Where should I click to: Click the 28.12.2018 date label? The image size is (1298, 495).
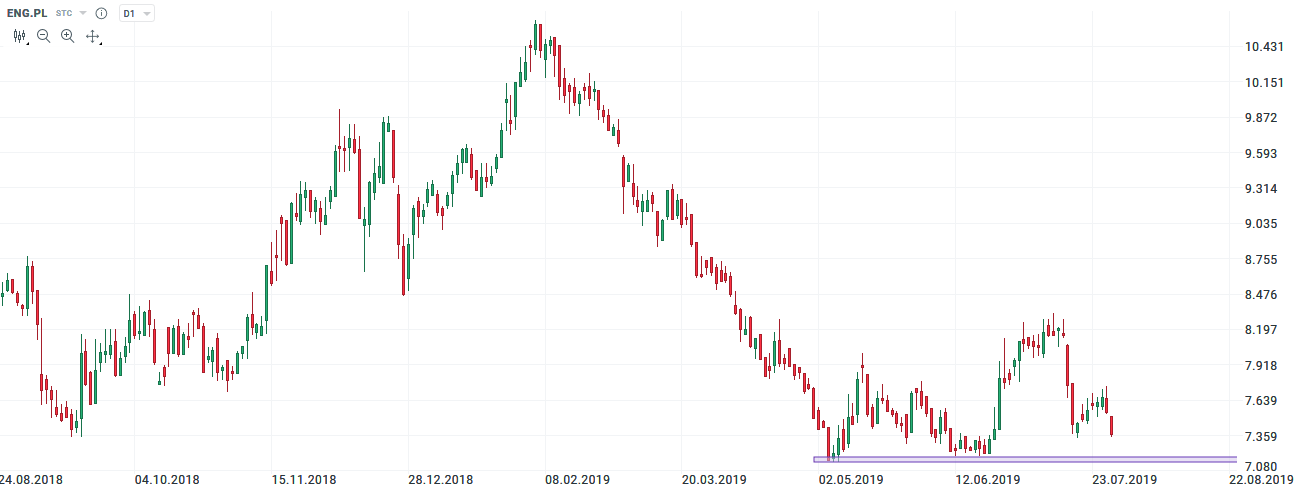click(x=442, y=480)
